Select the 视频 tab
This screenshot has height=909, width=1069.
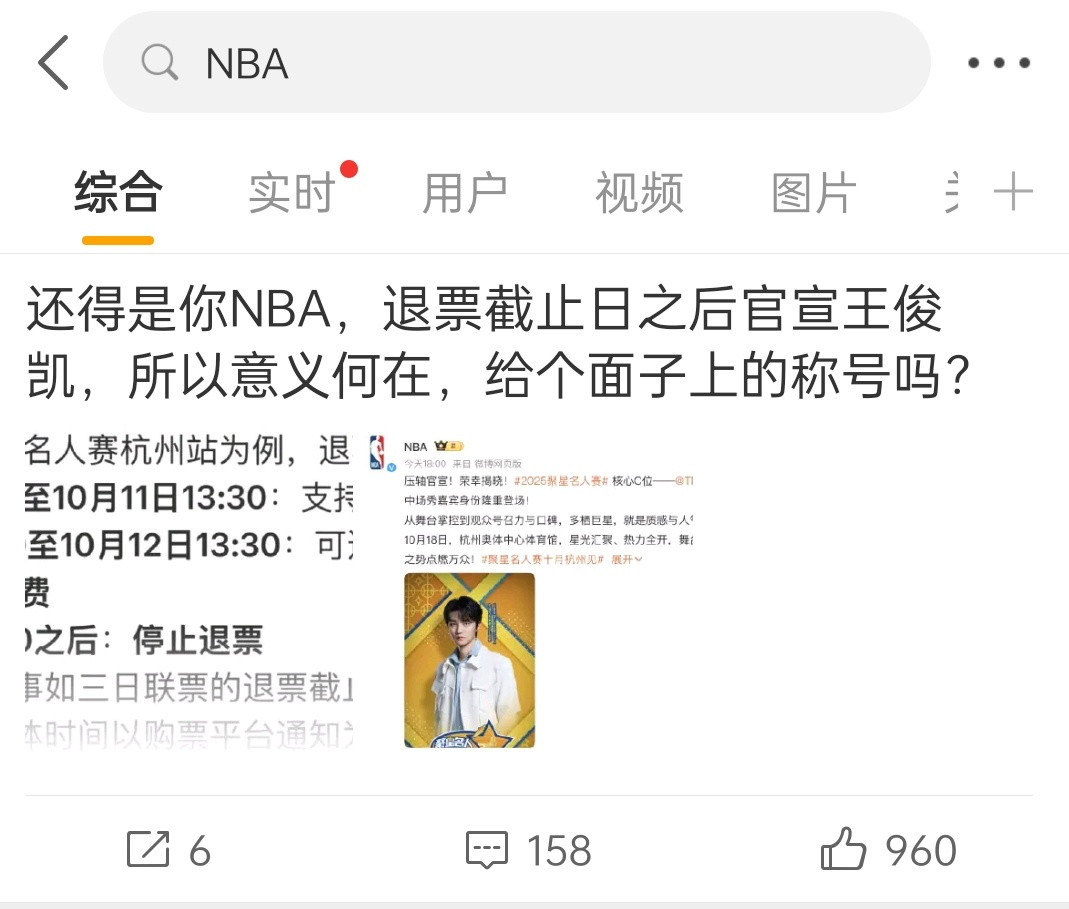(639, 193)
